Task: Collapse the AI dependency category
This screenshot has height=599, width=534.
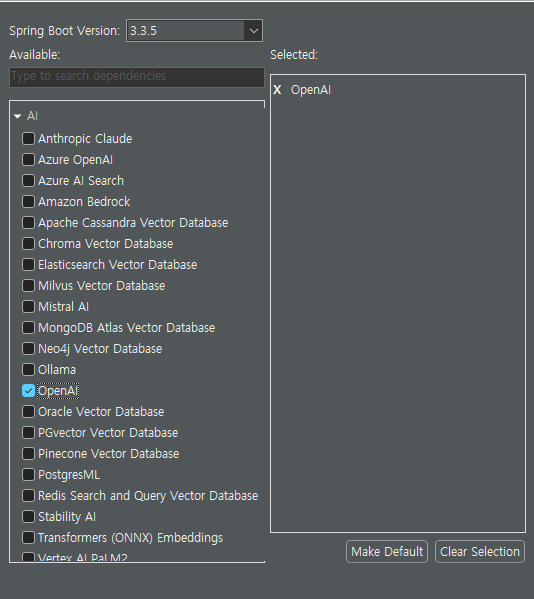Action: (x=18, y=116)
